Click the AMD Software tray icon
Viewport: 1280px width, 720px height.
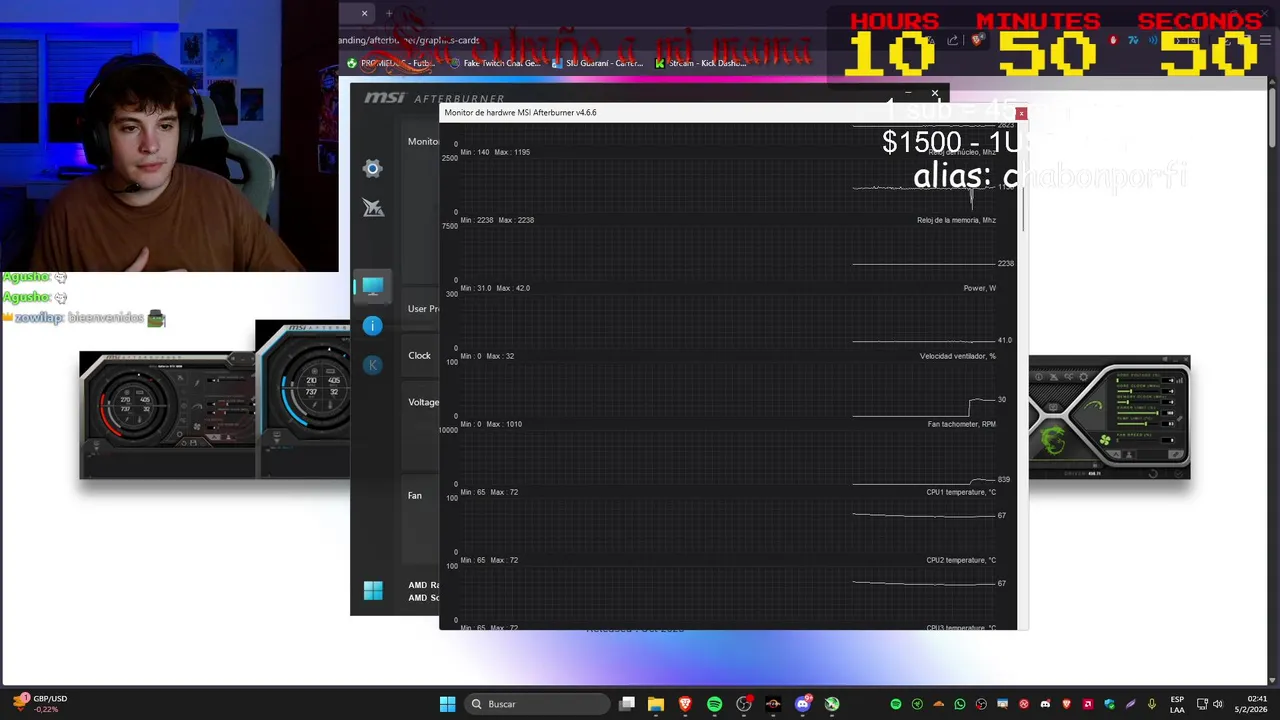click(1088, 704)
